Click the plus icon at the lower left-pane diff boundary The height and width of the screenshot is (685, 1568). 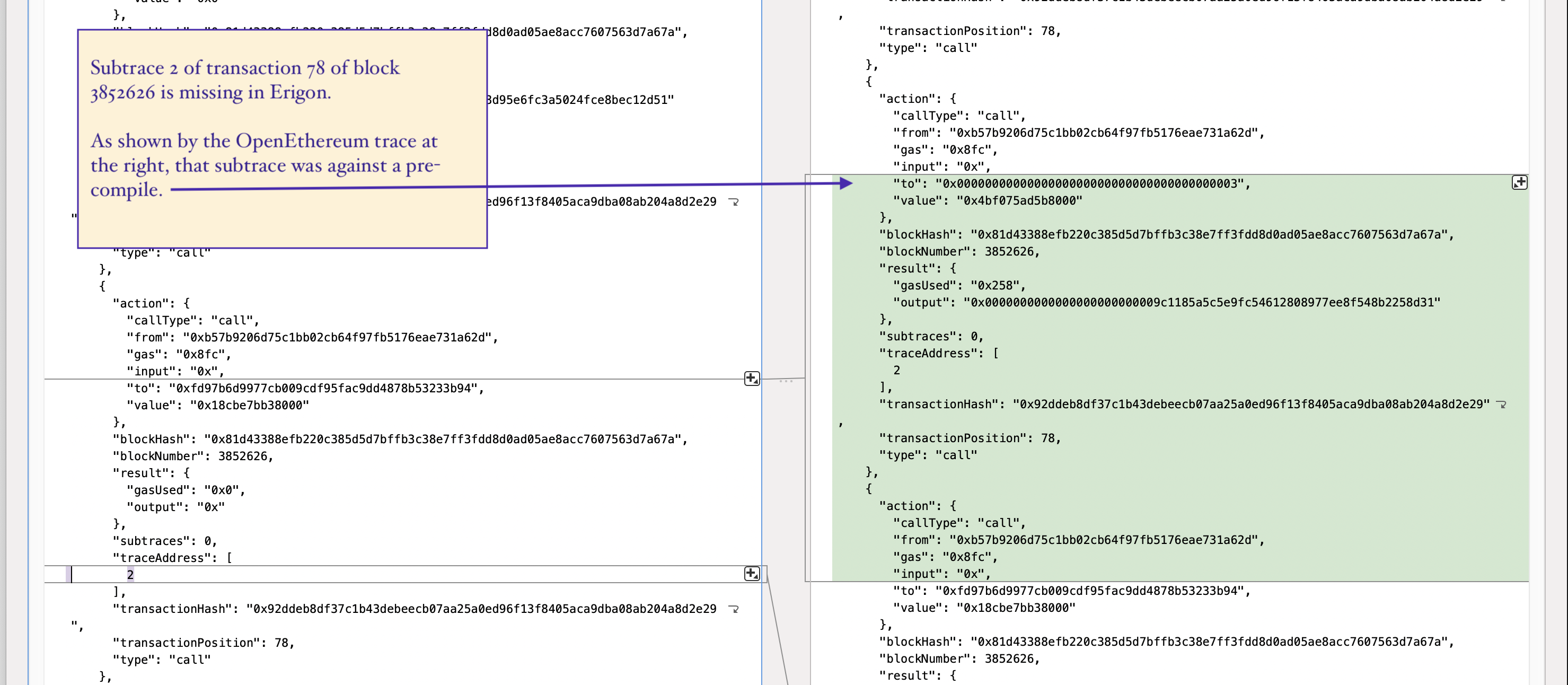(x=752, y=573)
